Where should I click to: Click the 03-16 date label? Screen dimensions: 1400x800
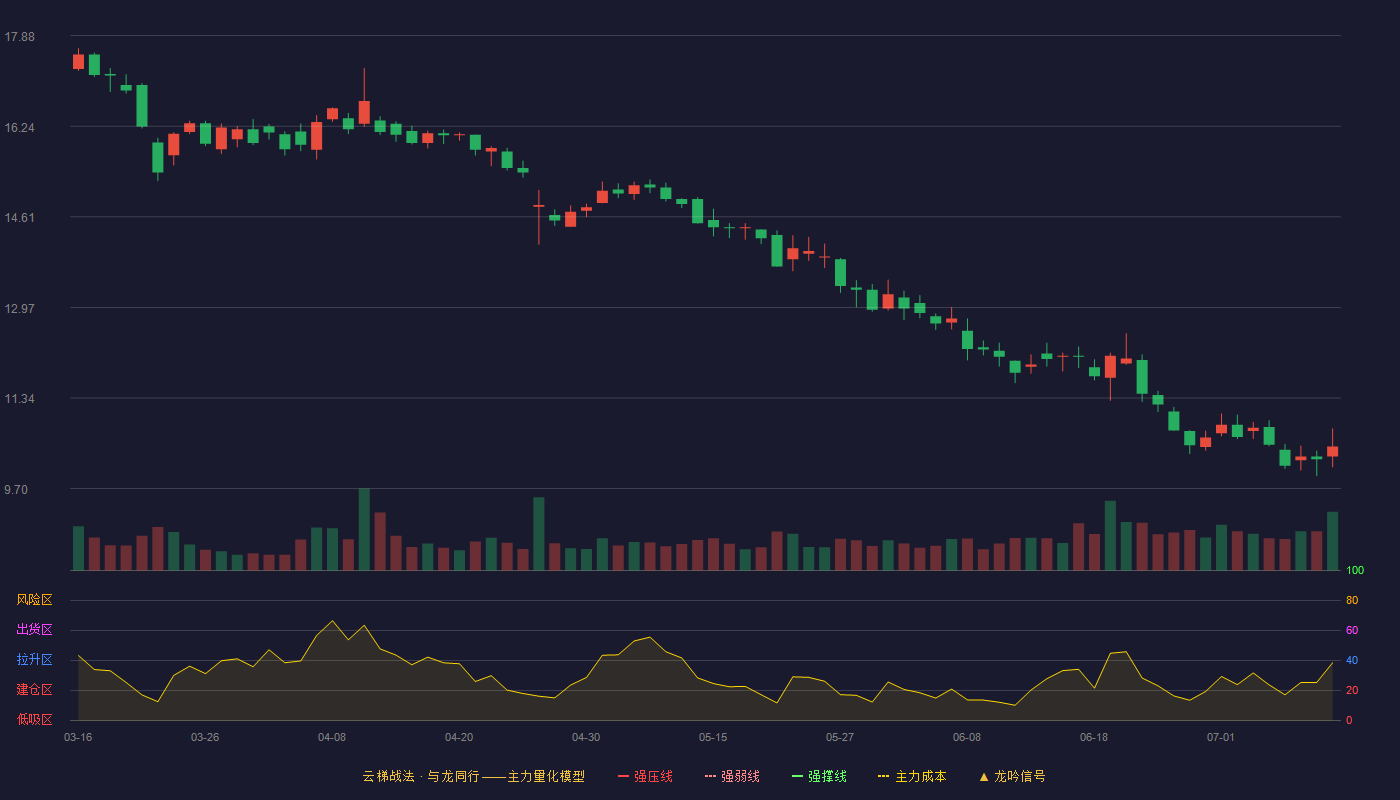pyautogui.click(x=78, y=737)
